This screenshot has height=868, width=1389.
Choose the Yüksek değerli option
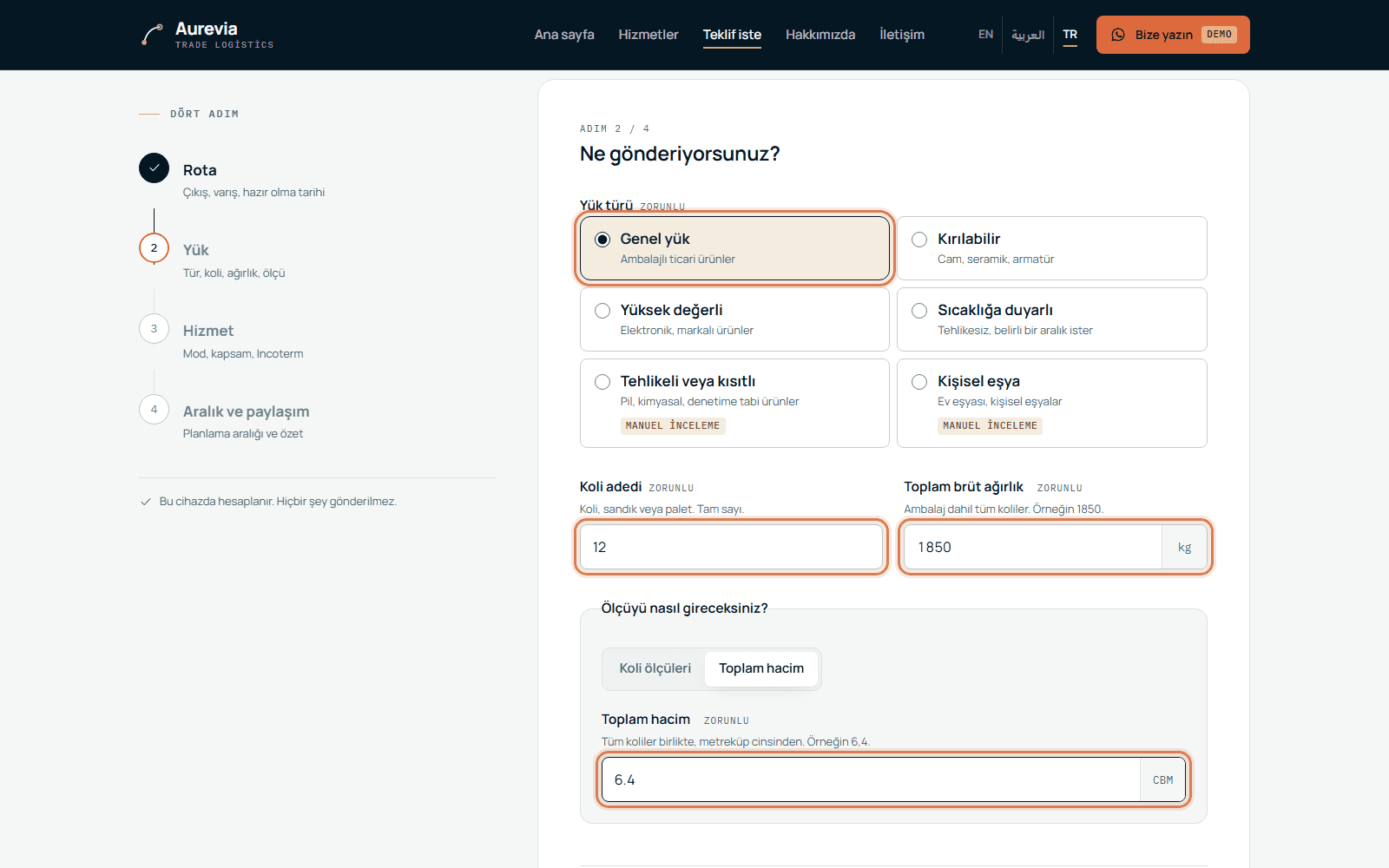pos(734,319)
